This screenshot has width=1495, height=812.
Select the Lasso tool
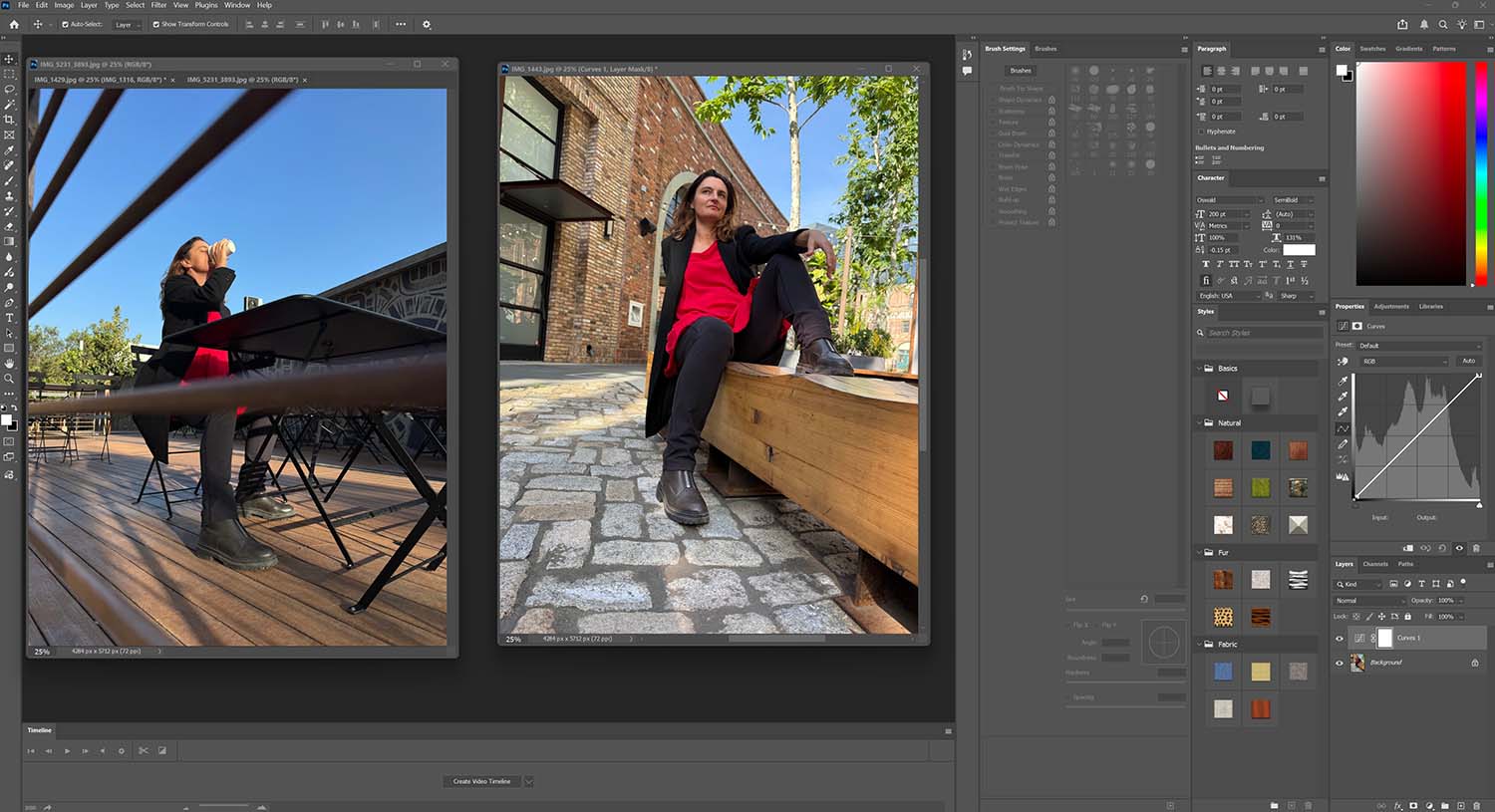[9, 90]
